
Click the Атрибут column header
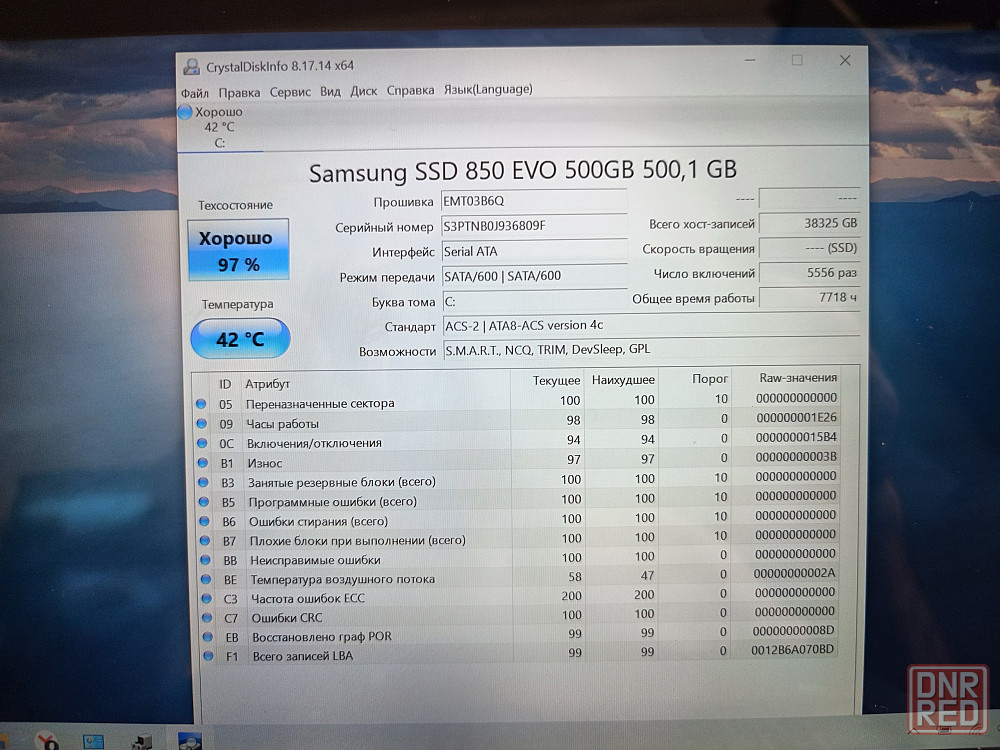tap(268, 384)
